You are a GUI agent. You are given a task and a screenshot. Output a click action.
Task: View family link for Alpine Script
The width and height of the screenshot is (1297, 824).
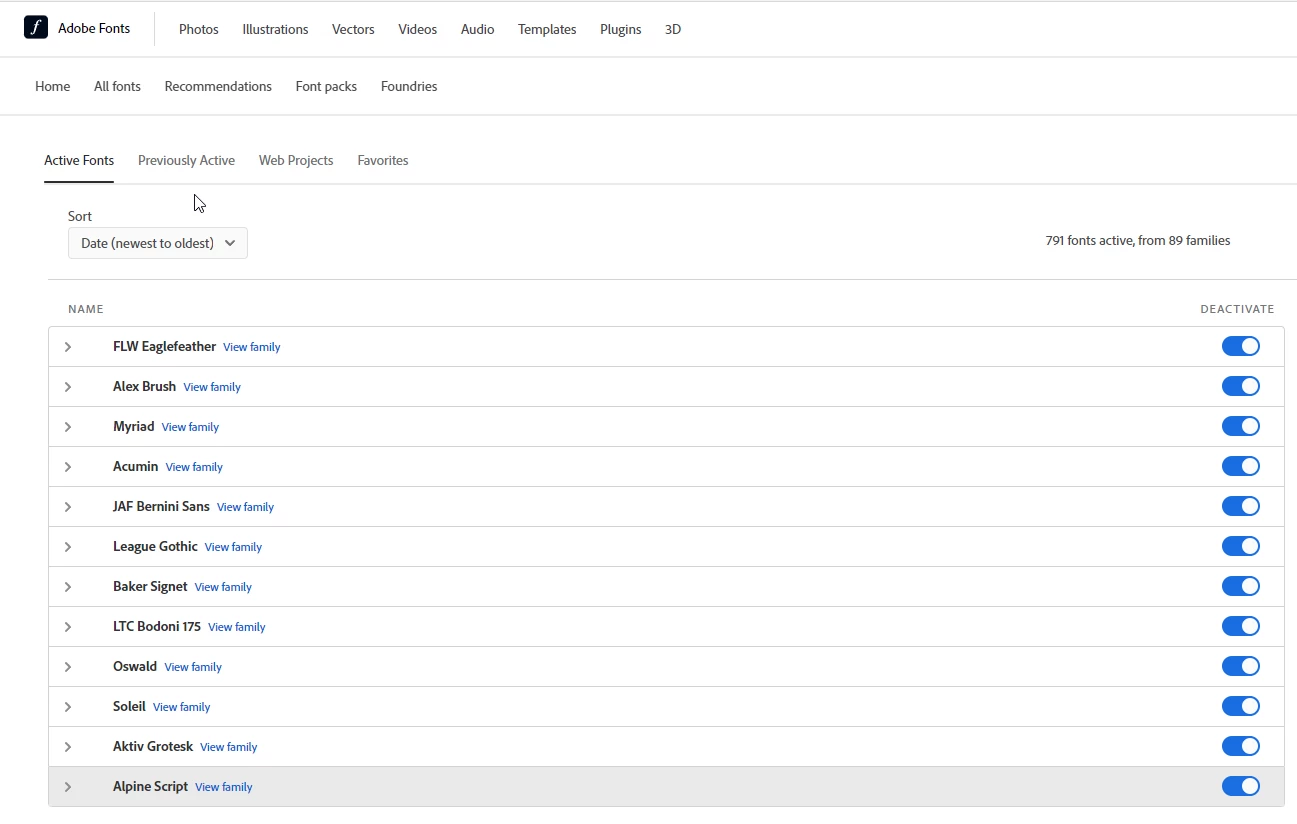pos(223,787)
